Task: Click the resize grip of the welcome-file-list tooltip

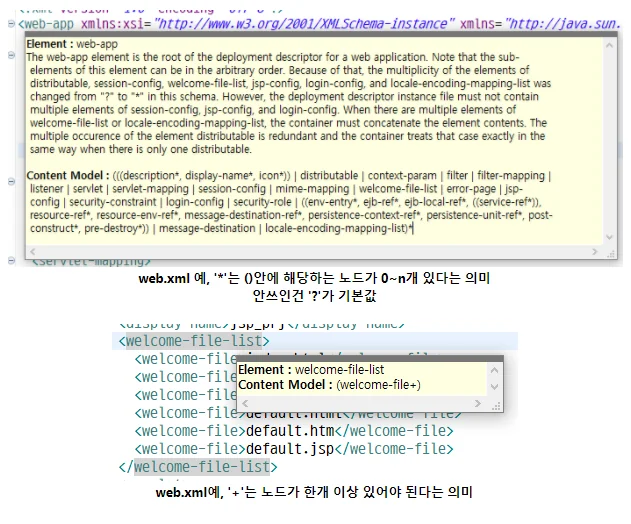Action: [497, 406]
